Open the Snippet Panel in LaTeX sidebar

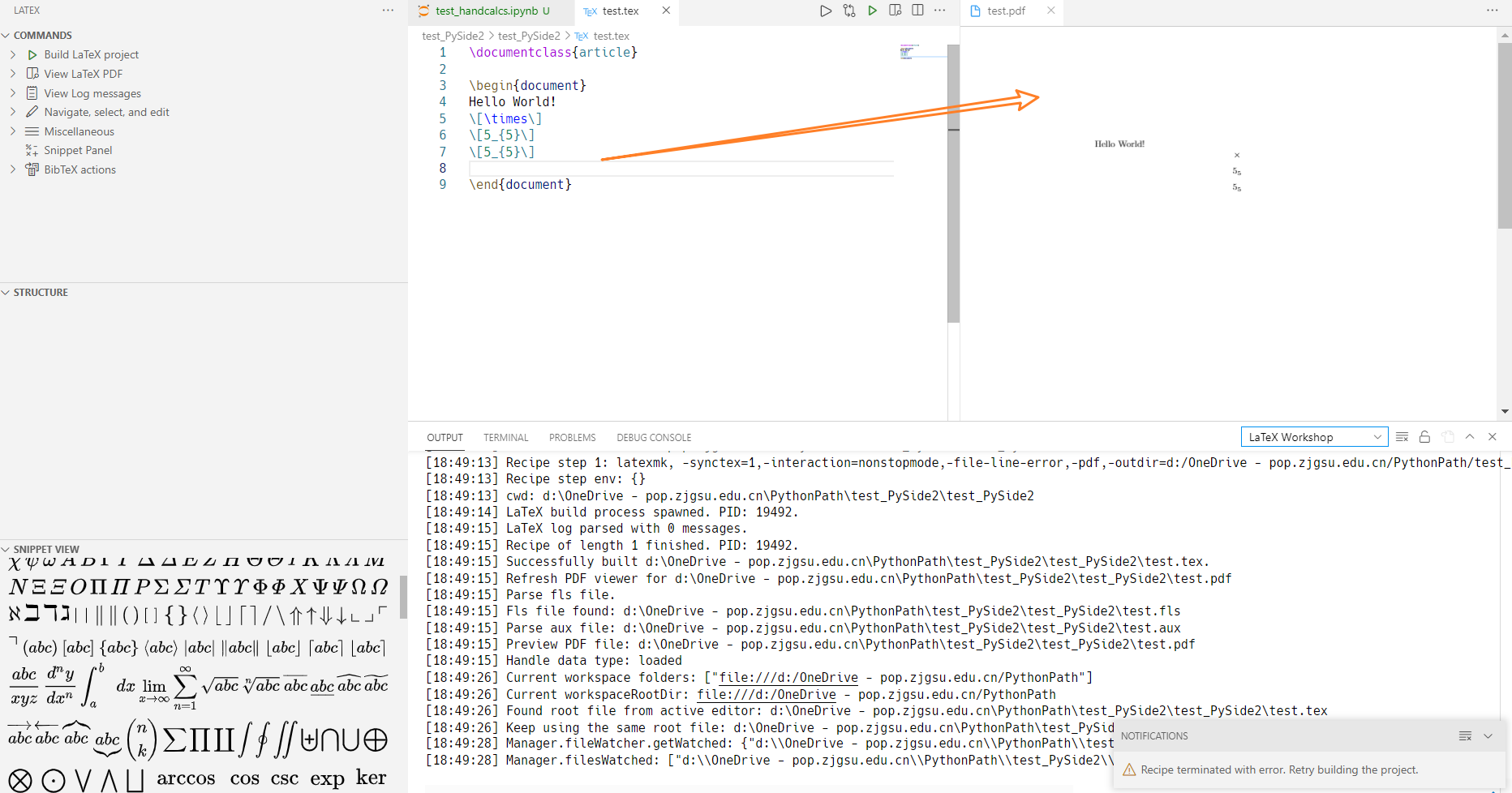79,150
